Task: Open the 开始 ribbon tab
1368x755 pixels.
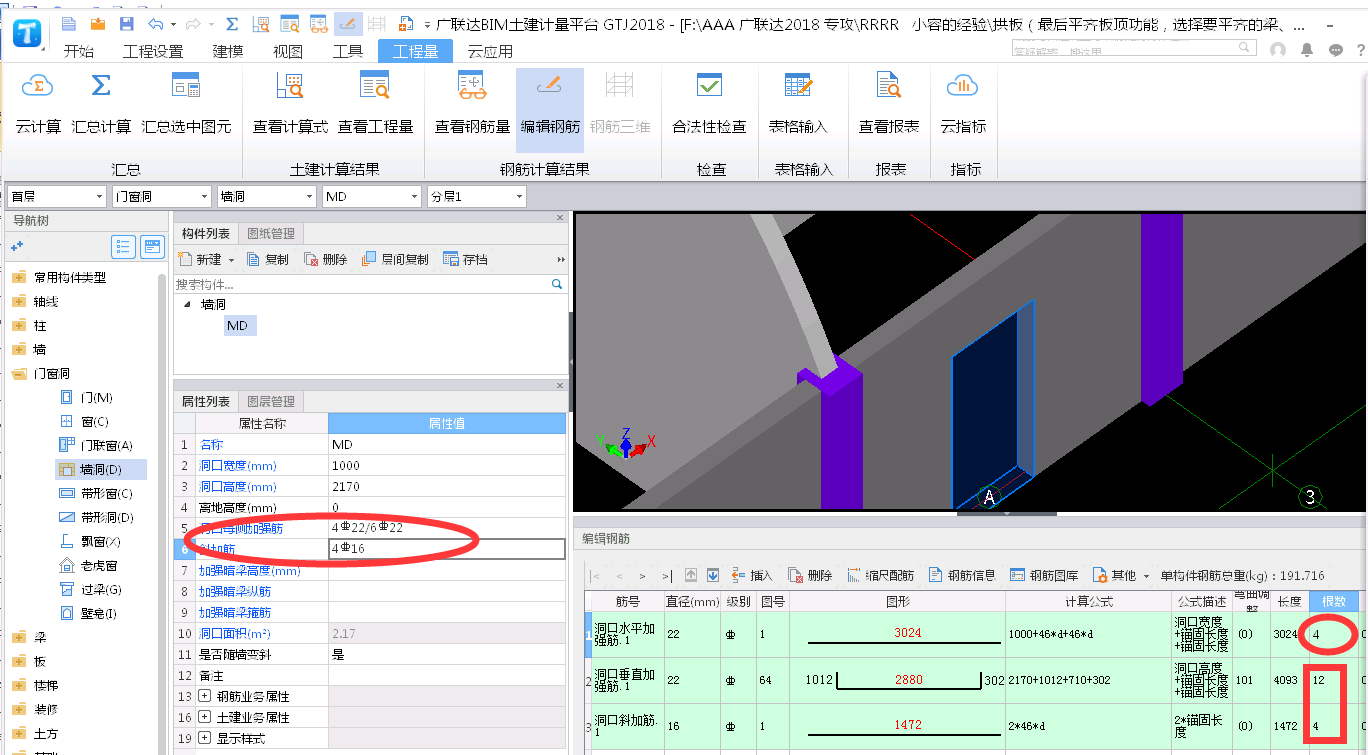Action: point(78,52)
